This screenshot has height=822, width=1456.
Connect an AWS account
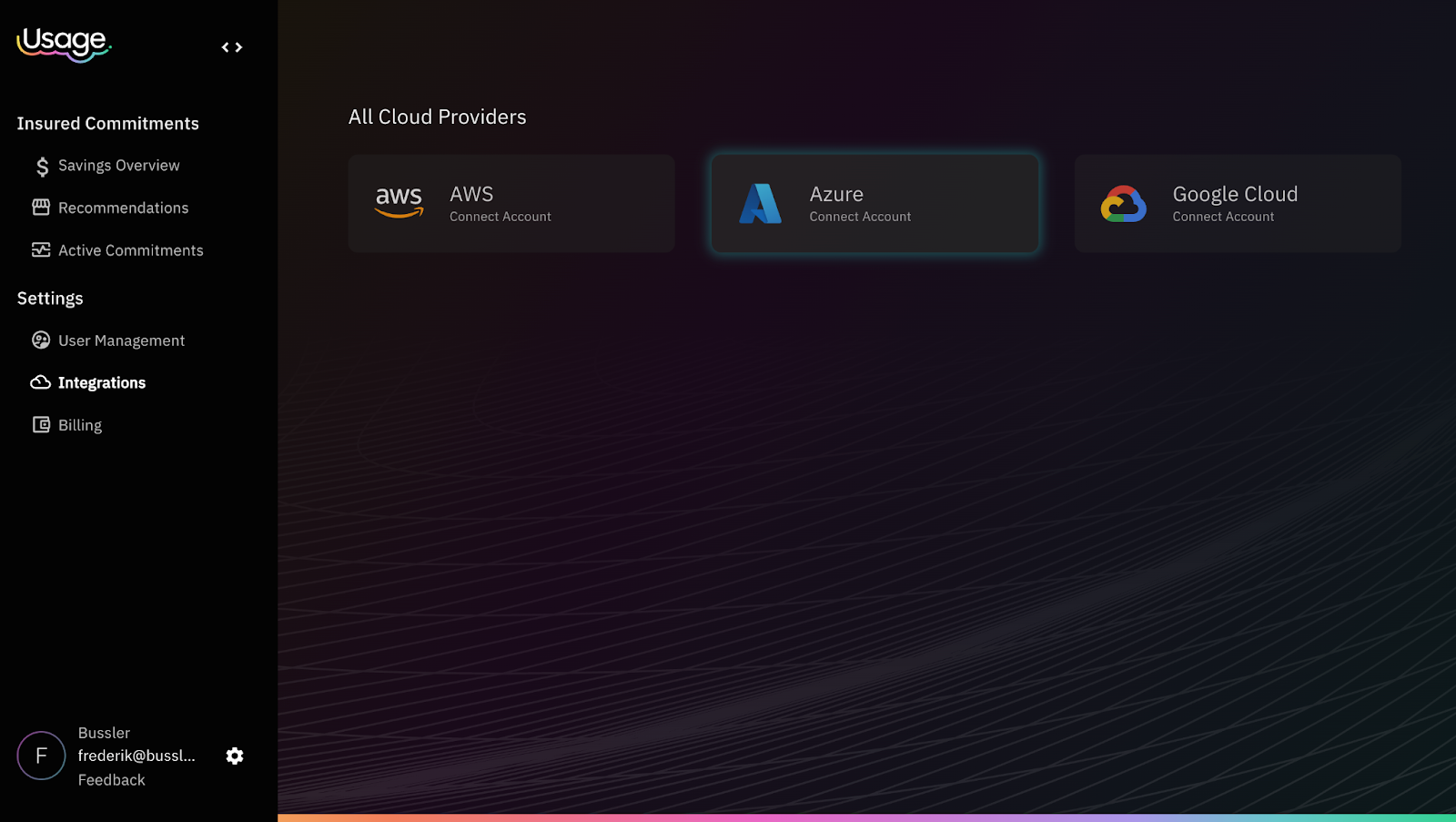coord(511,203)
